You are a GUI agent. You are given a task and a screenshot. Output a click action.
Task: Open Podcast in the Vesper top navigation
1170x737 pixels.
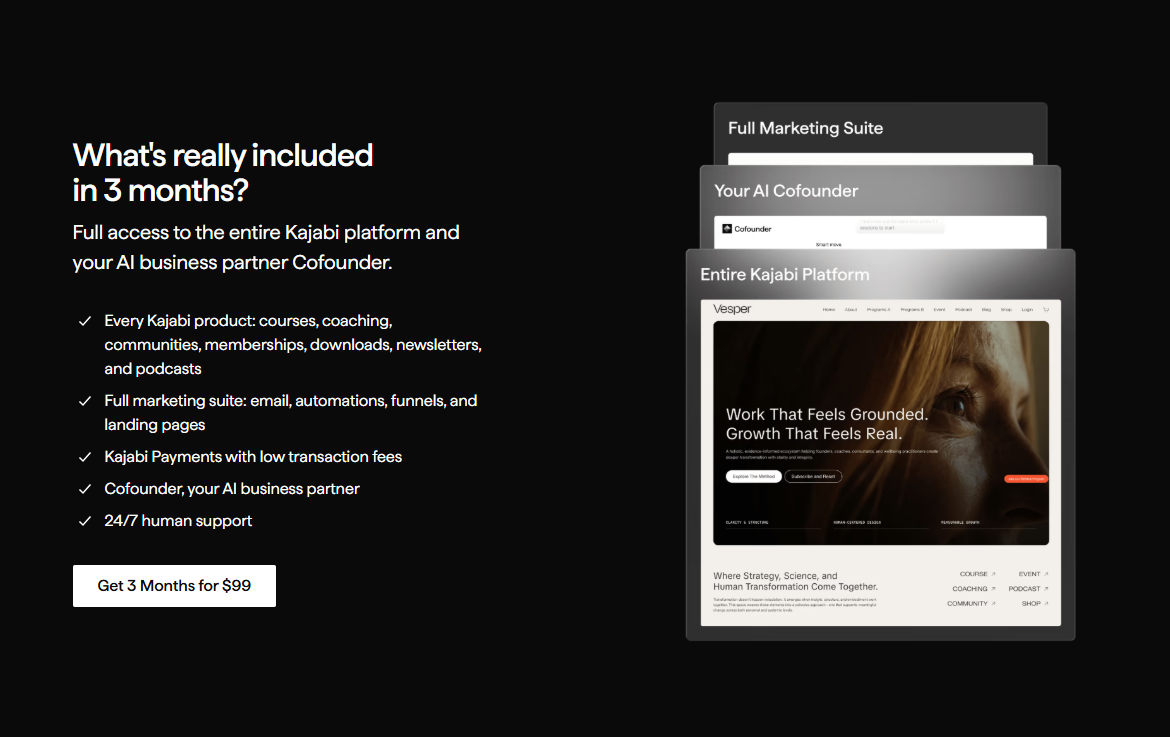[963, 310]
